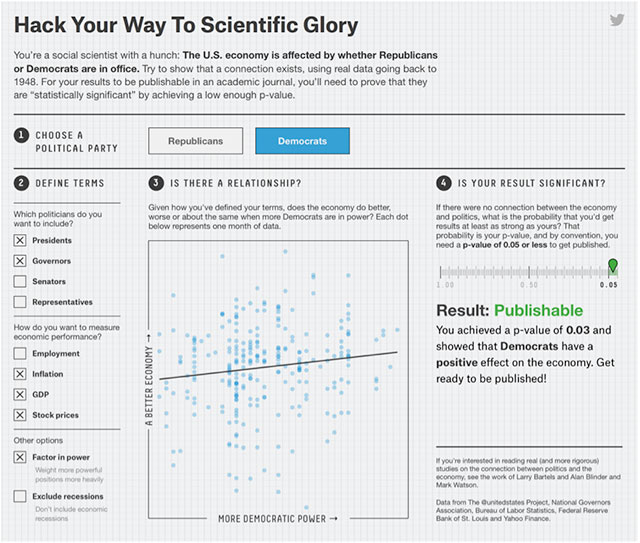
Task: Click the trend line in the scatter plot
Action: click(280, 365)
